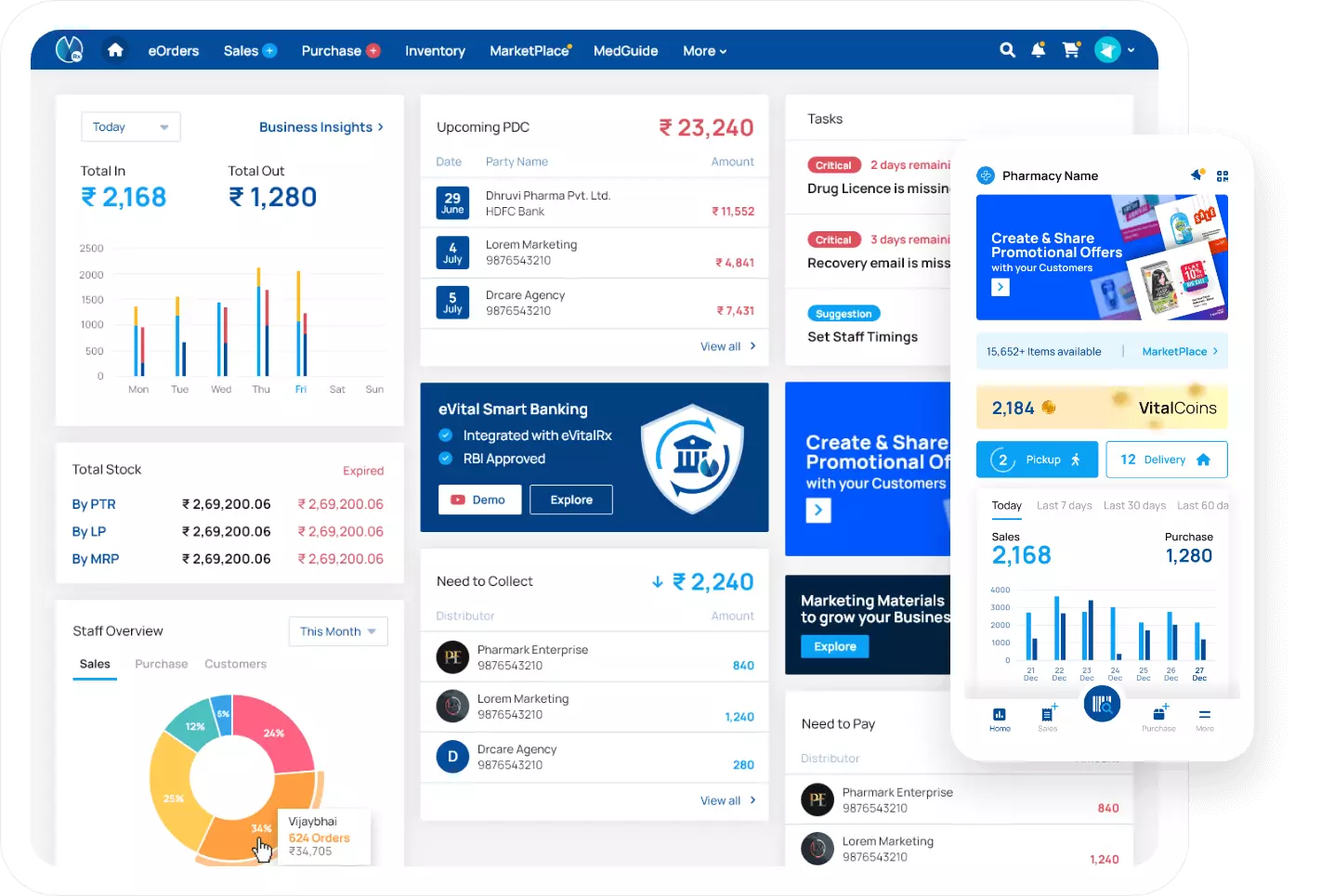Open By PTR stock link
The image size is (1321, 896).
pos(94,504)
